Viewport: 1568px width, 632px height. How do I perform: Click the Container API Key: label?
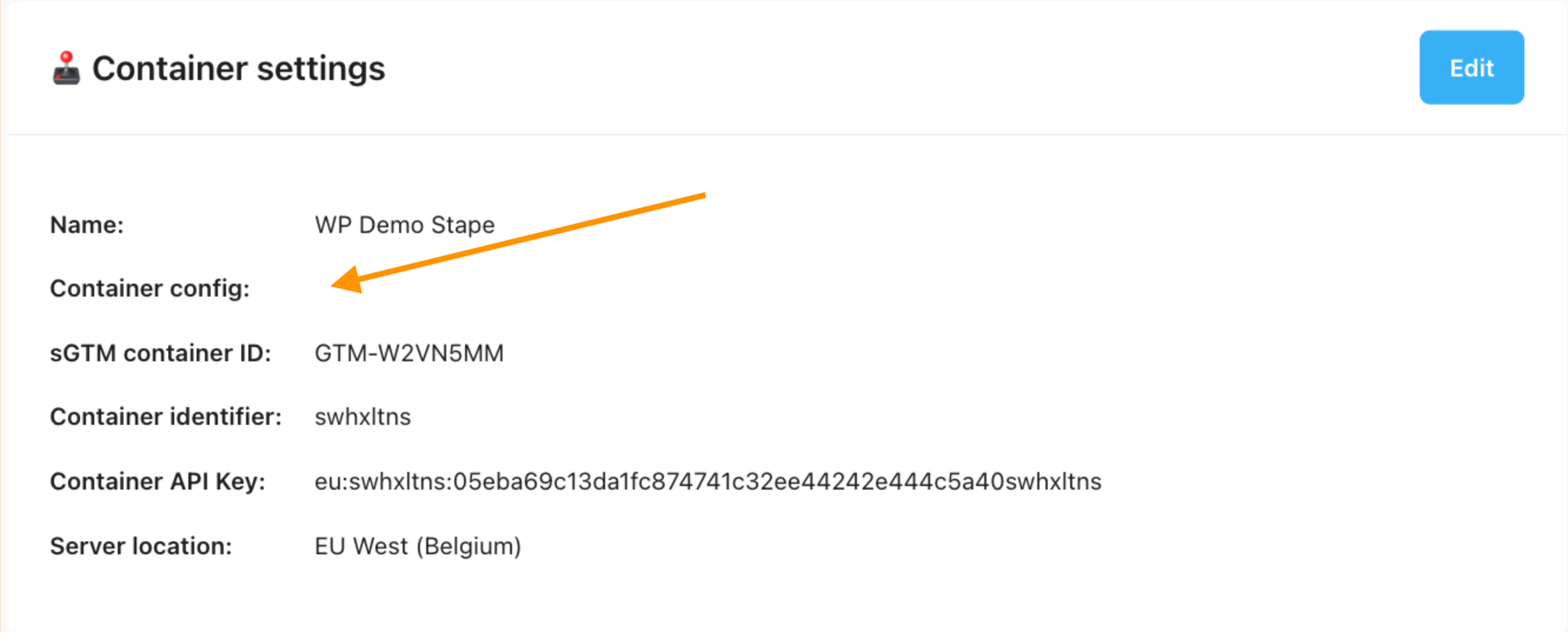pyautogui.click(x=158, y=481)
